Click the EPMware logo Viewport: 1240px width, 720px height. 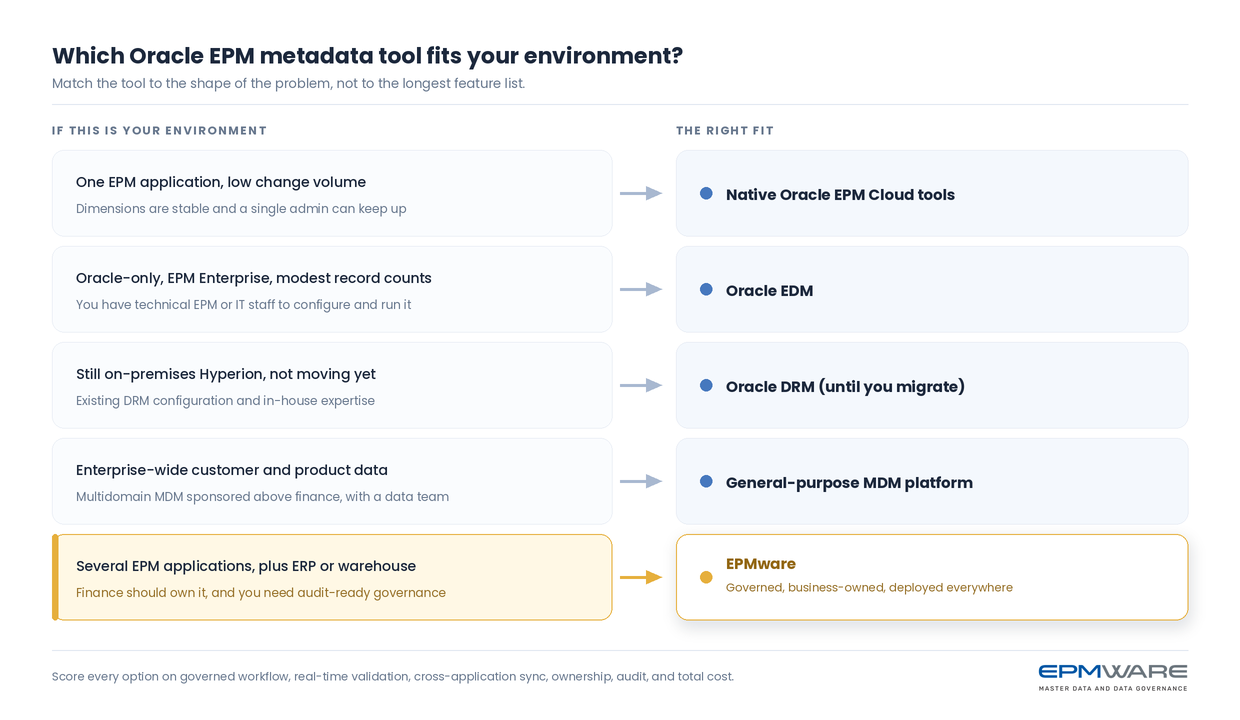pyautogui.click(x=1113, y=677)
